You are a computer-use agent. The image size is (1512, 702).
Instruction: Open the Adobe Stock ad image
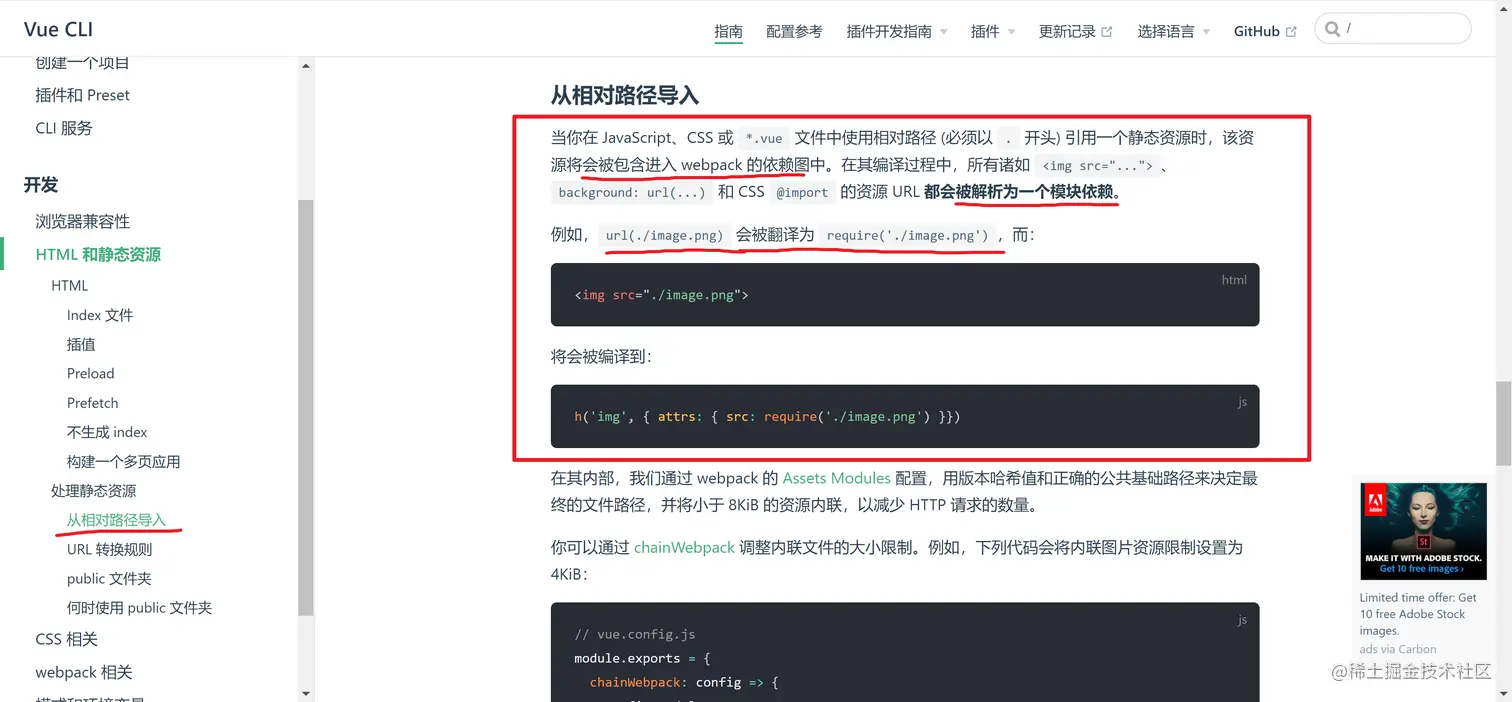tap(1425, 532)
